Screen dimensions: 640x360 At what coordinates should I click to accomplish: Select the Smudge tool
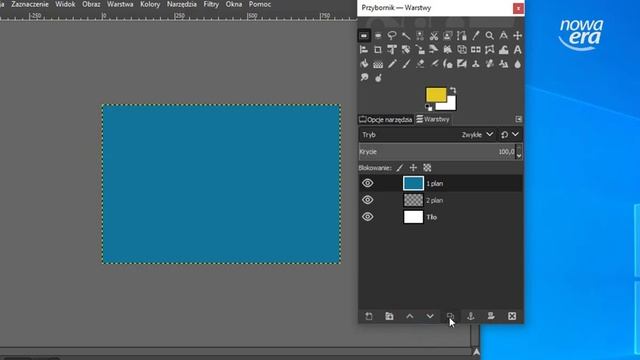click(364, 78)
